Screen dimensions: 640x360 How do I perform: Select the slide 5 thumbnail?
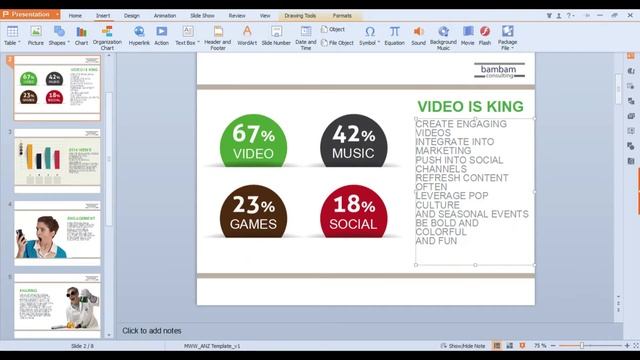click(x=57, y=306)
